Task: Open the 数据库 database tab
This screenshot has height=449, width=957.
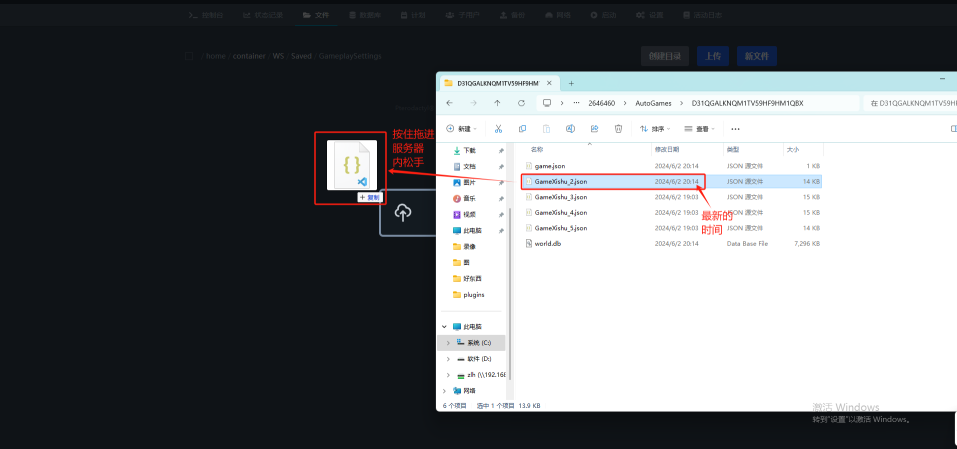Action: [x=365, y=15]
